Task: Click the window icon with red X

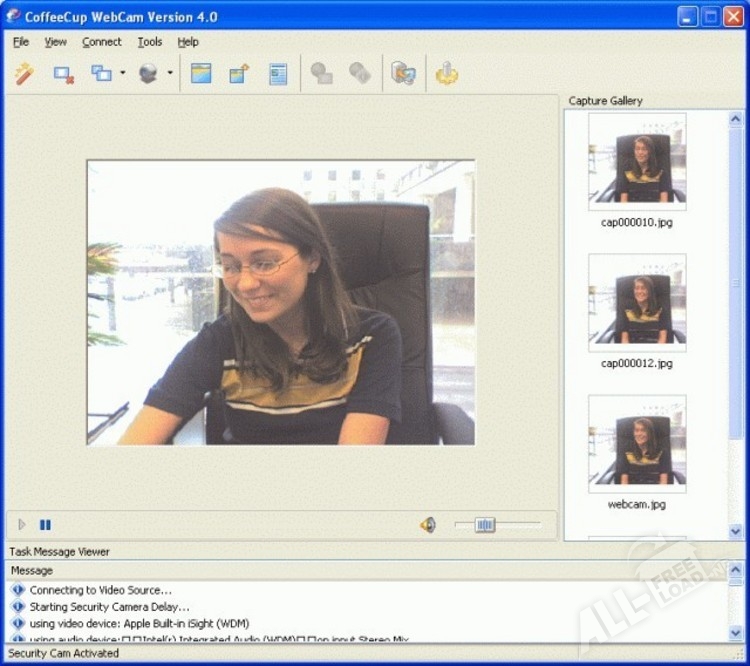Action: [x=64, y=74]
